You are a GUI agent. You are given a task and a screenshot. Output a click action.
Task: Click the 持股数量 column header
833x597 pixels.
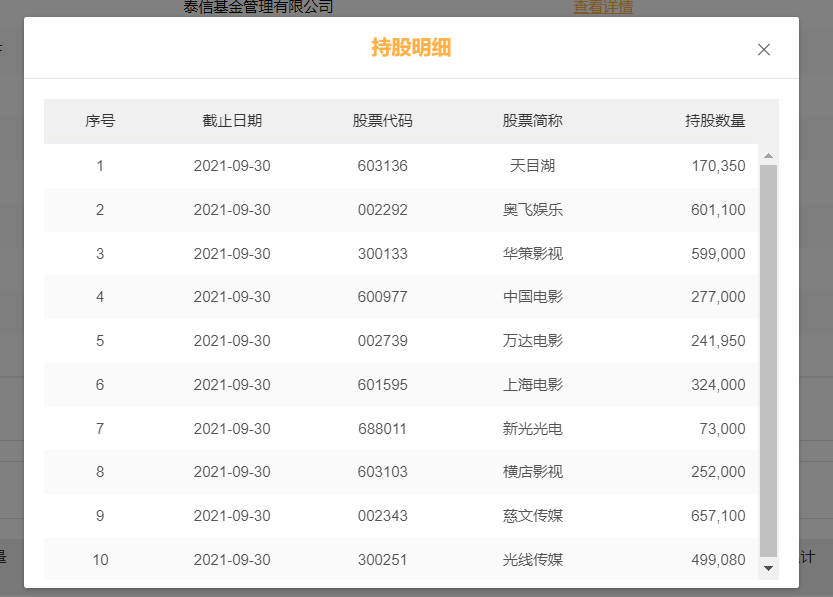(x=715, y=121)
